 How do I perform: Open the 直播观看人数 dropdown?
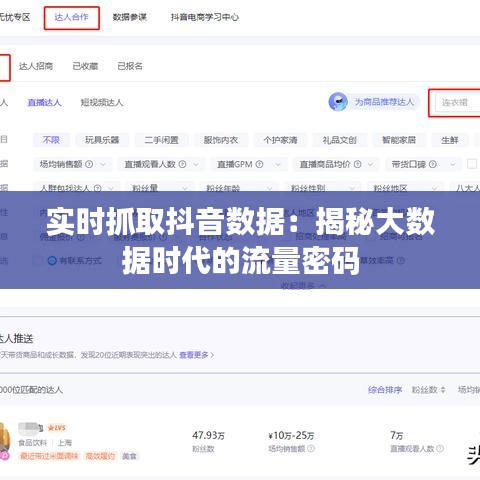pyautogui.click(x=161, y=164)
